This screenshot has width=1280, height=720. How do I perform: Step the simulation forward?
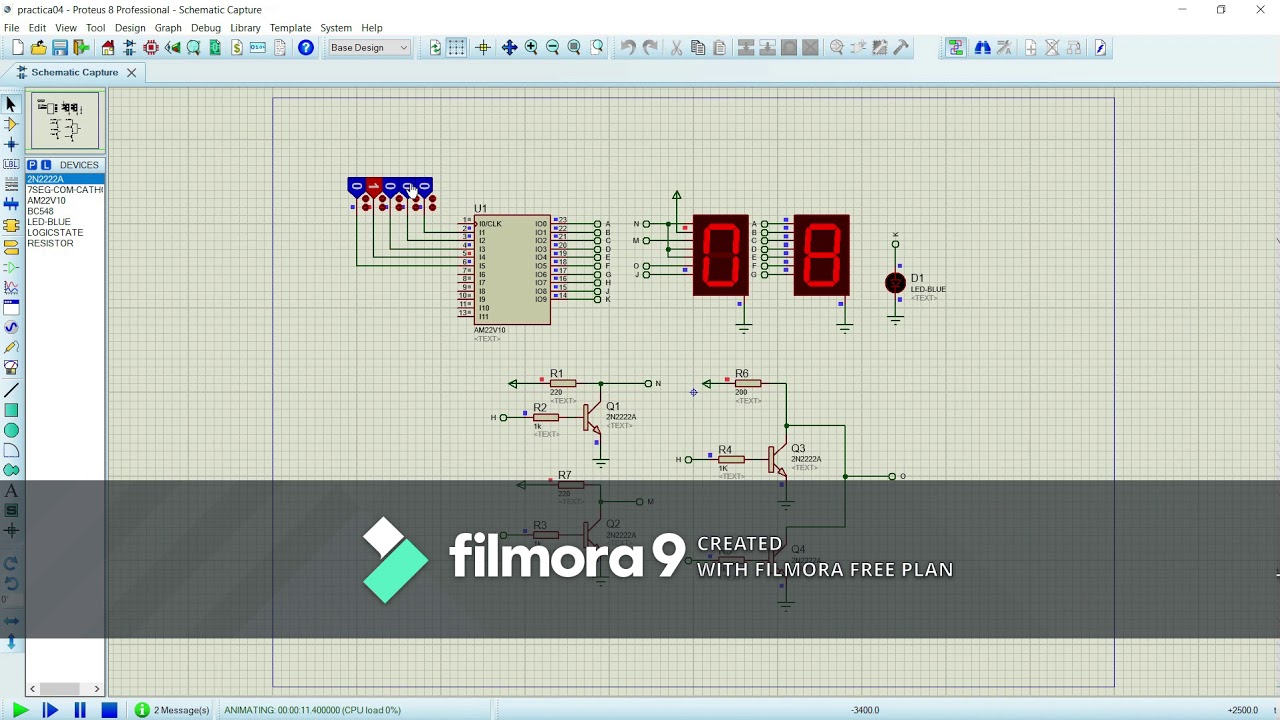49,710
